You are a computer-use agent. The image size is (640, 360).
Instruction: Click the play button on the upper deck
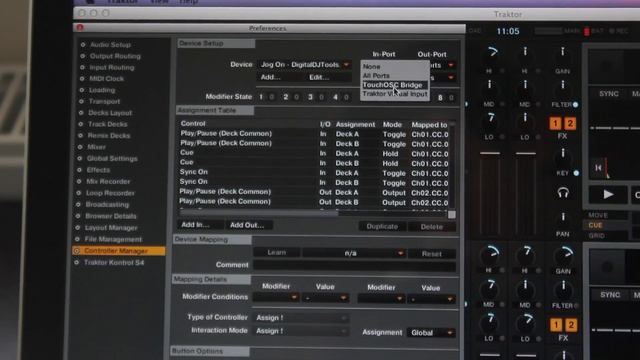click(608, 195)
